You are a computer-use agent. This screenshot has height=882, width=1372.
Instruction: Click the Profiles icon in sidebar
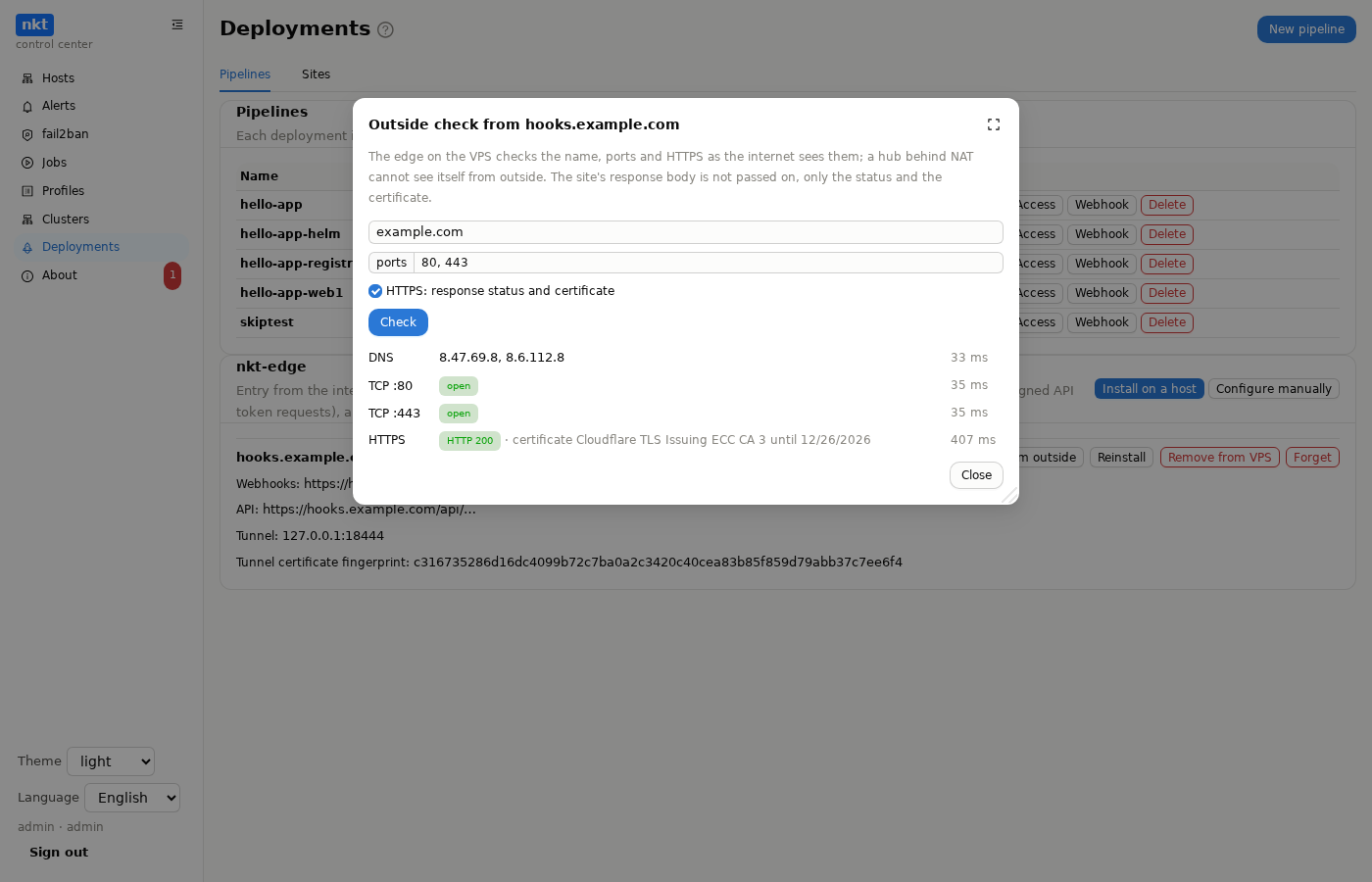(27, 191)
